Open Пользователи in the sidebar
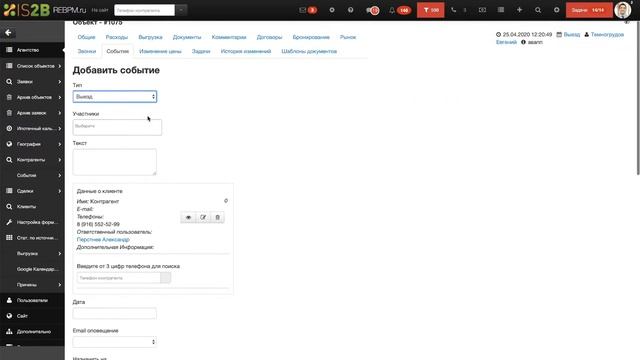This screenshot has width=640, height=360. (x=32, y=300)
